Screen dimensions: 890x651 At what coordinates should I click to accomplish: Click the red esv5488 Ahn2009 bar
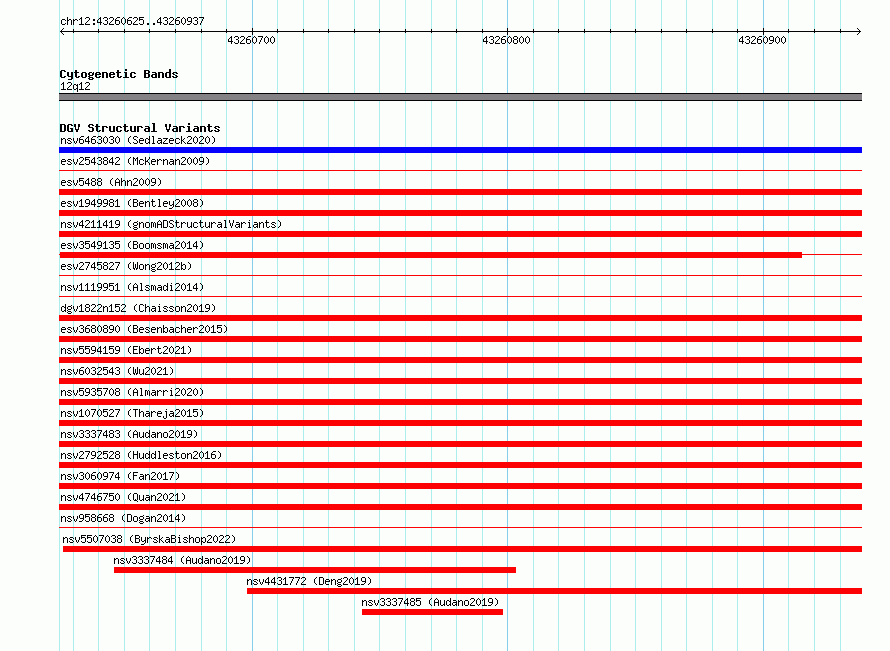tap(460, 192)
